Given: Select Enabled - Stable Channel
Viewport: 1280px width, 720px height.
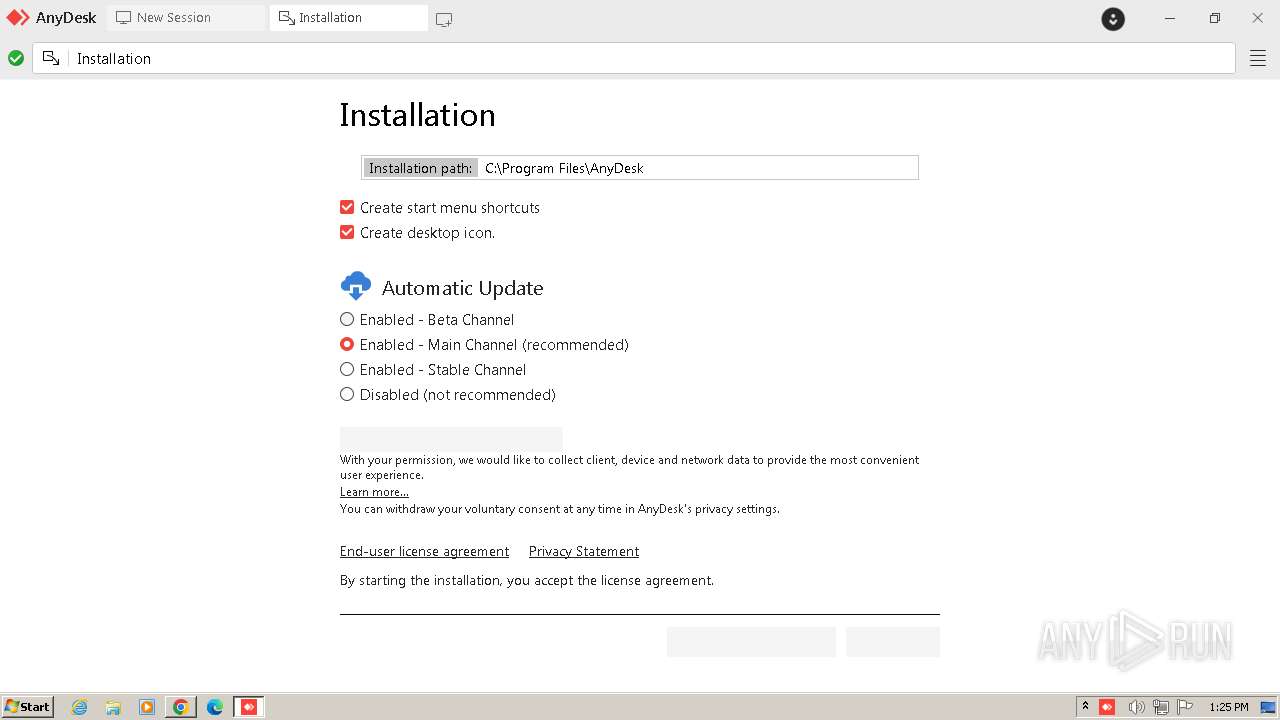Looking at the screenshot, I should (347, 370).
